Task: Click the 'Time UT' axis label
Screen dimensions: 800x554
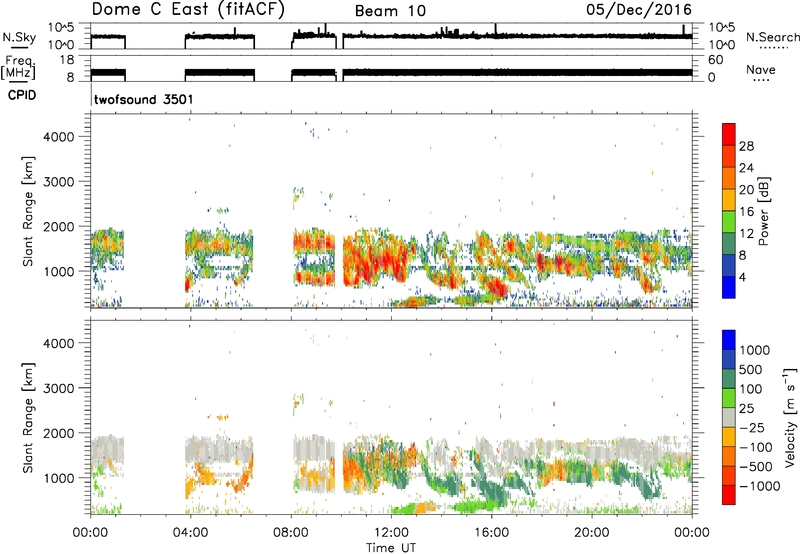Action: click(391, 548)
